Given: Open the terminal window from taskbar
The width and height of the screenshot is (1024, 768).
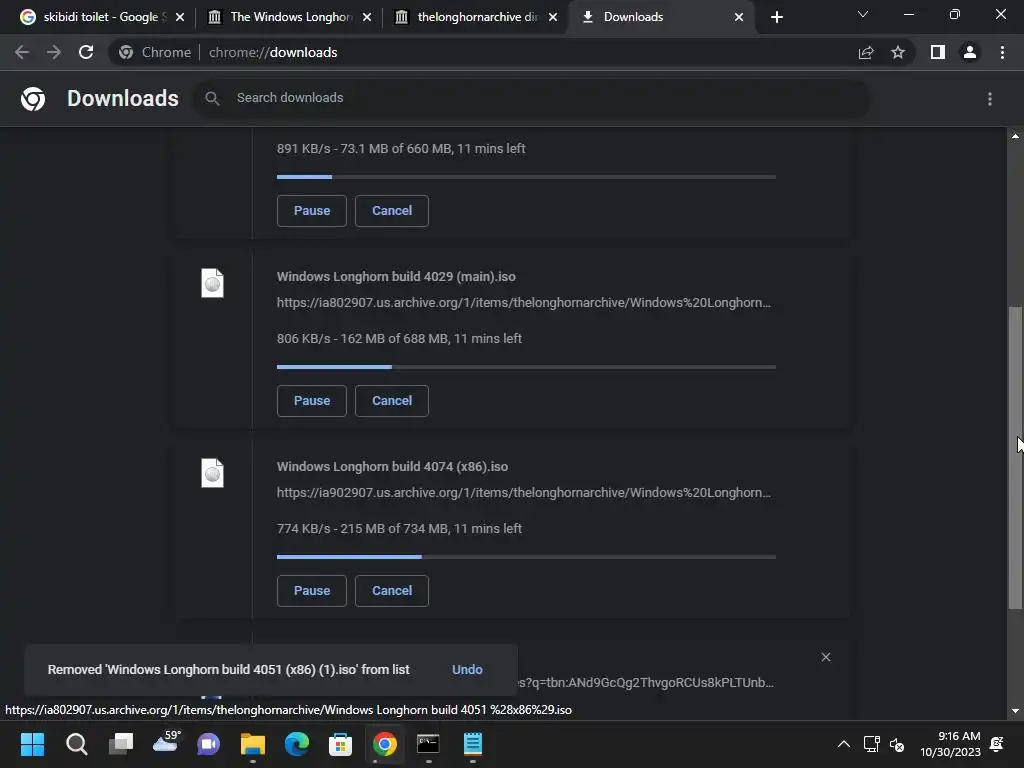Looking at the screenshot, I should point(428,744).
